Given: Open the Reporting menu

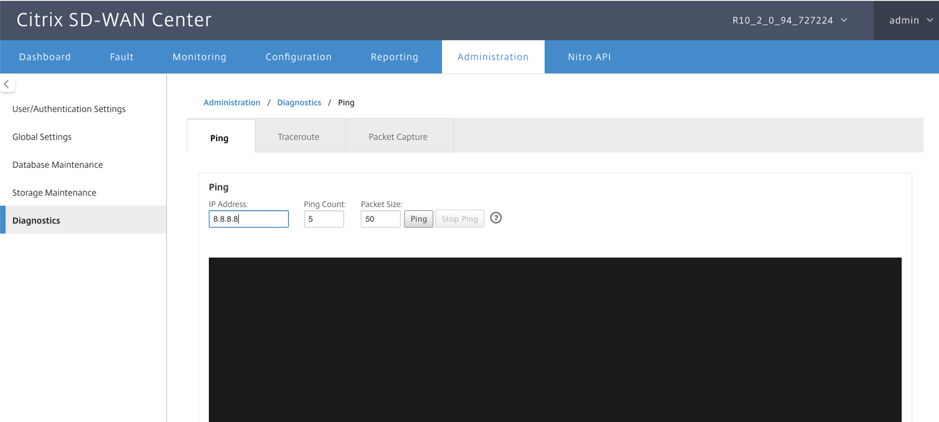Looking at the screenshot, I should [395, 57].
